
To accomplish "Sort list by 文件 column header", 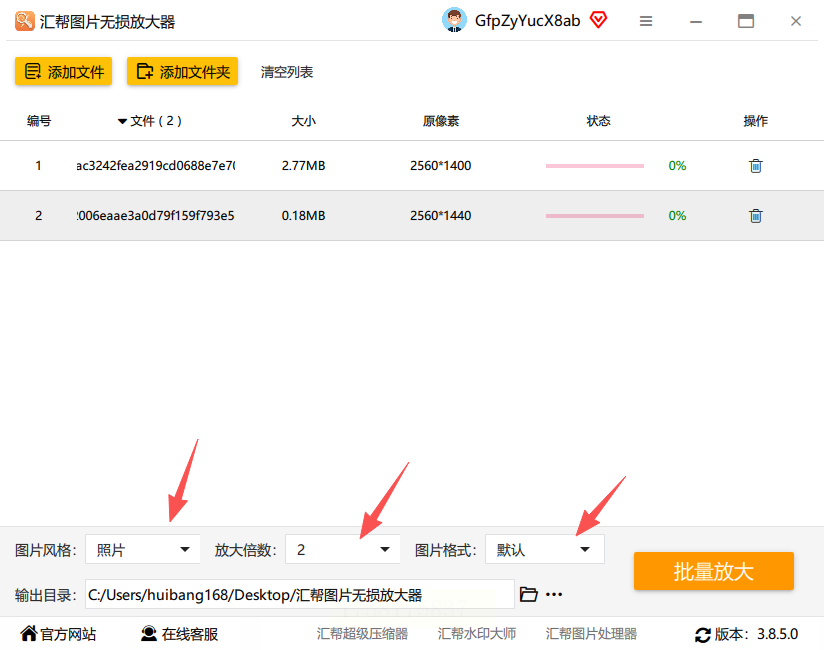I will click(x=150, y=121).
